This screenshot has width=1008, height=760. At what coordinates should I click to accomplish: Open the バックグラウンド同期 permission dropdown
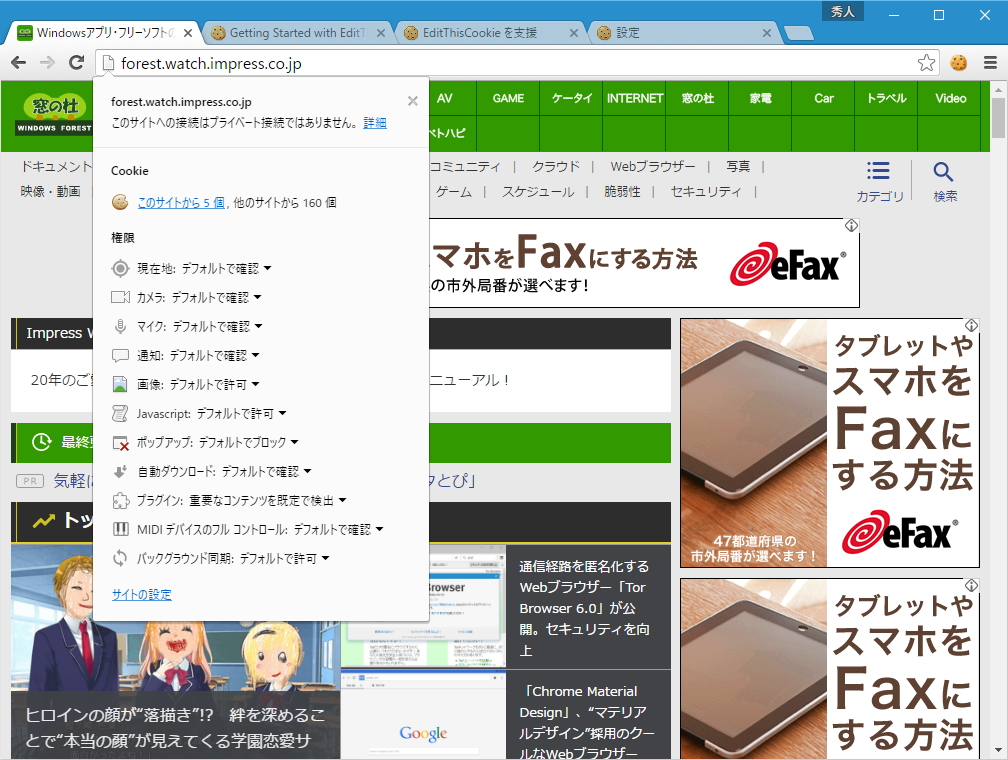click(x=325, y=558)
